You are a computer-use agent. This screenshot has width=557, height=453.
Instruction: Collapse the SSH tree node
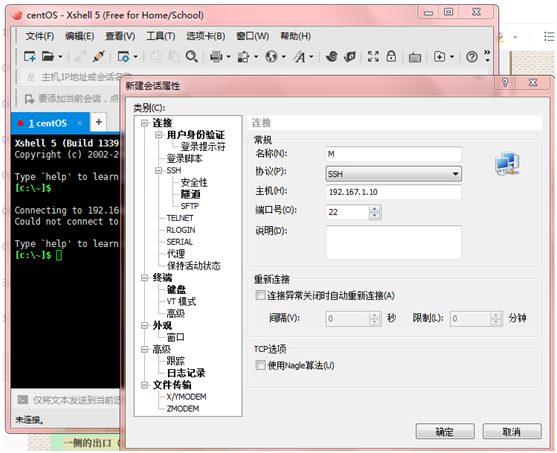(x=158, y=171)
